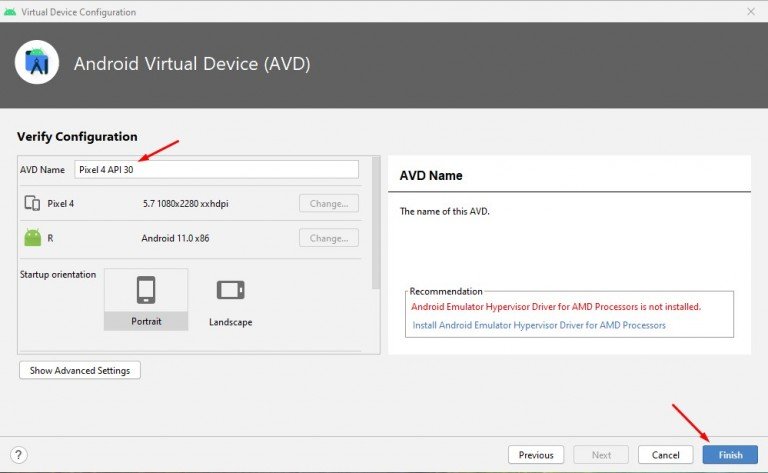Image resolution: width=768 pixels, height=473 pixels.
Task: Click the Pixel 4 device icon
Action: pyautogui.click(x=32, y=203)
